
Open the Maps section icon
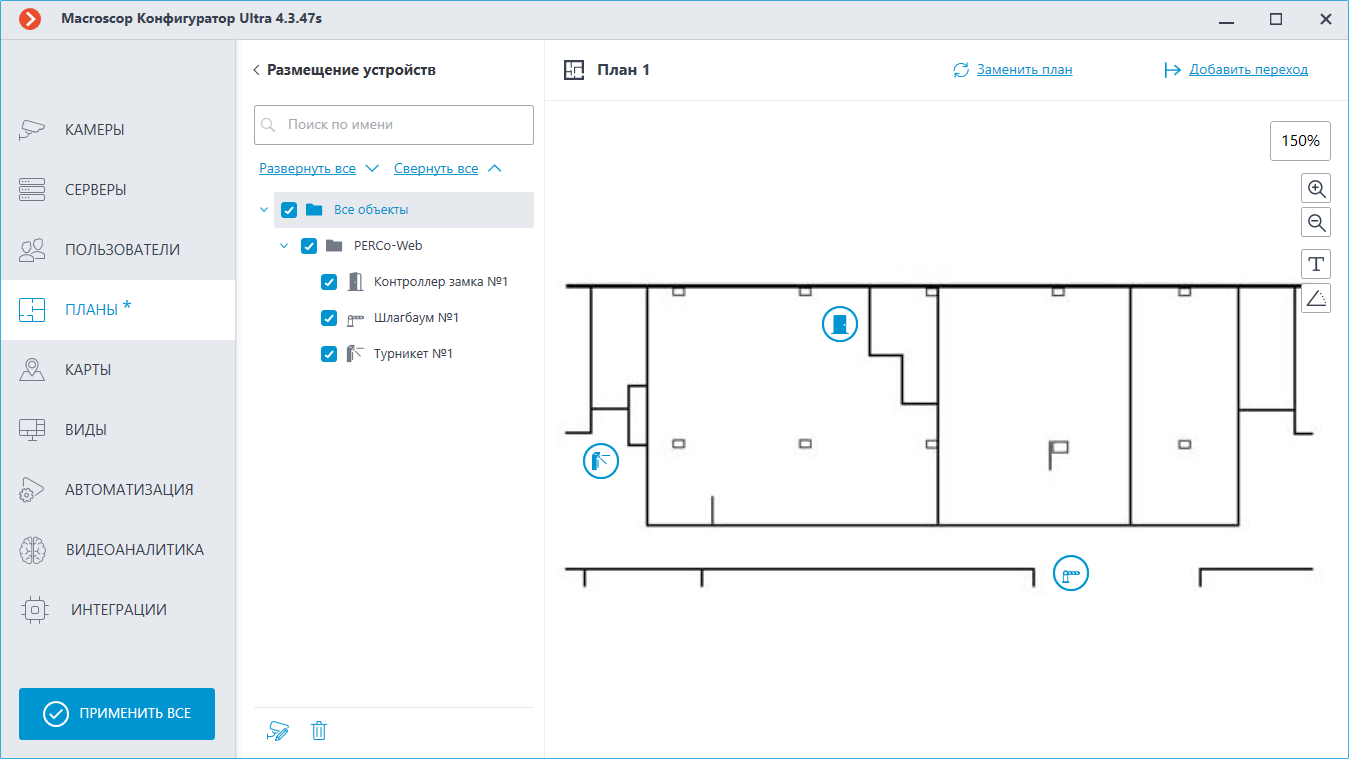[x=32, y=369]
